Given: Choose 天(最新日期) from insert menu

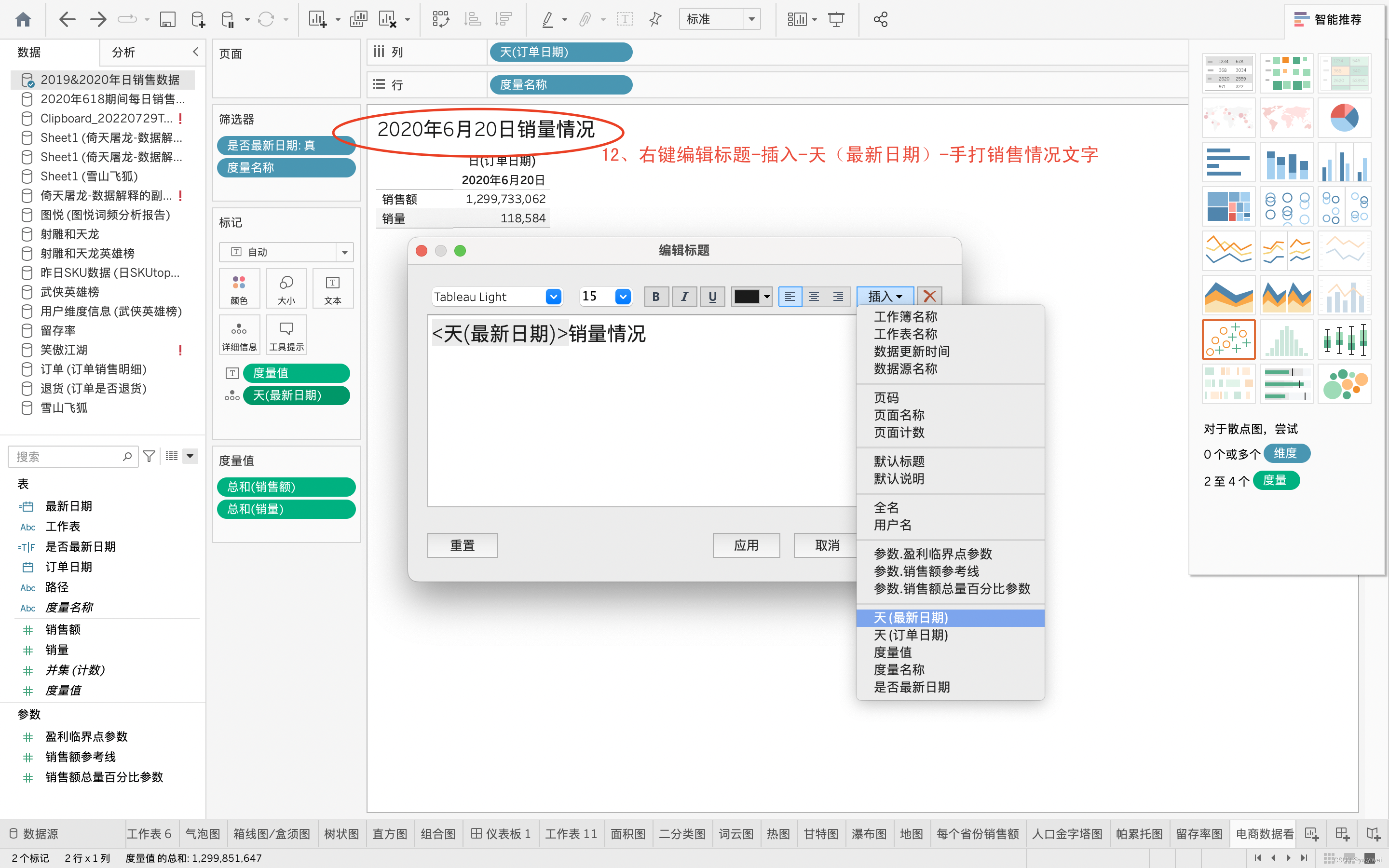Looking at the screenshot, I should [911, 618].
